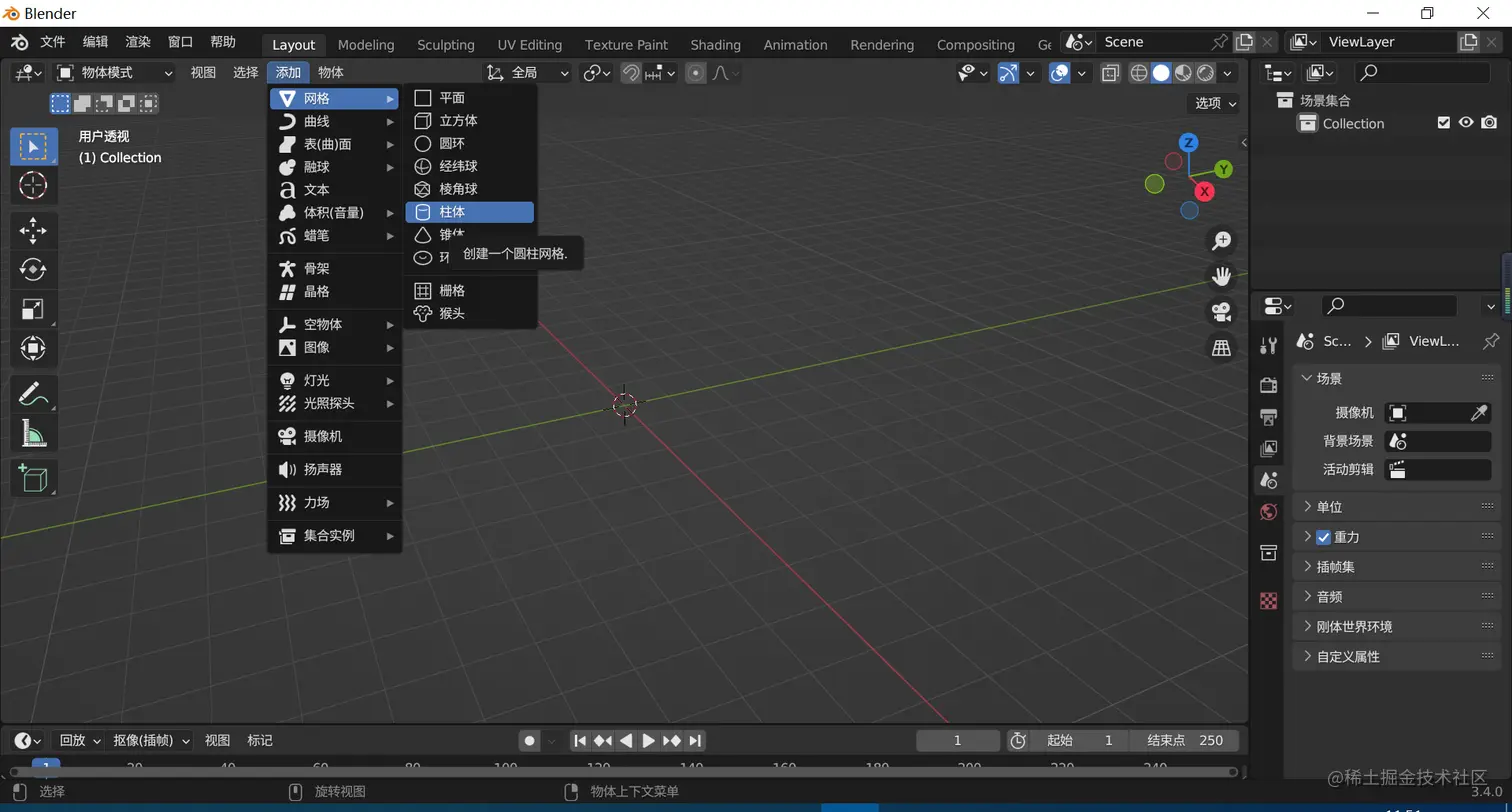Open the World properties tab
1512x812 pixels.
pyautogui.click(x=1268, y=512)
